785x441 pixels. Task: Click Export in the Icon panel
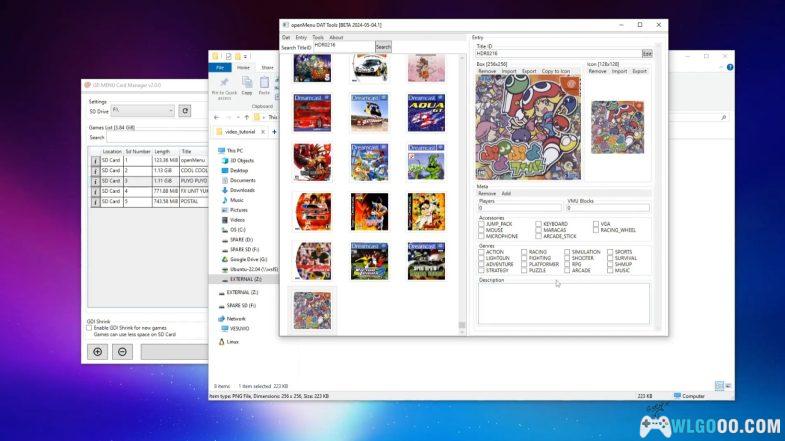click(x=639, y=72)
